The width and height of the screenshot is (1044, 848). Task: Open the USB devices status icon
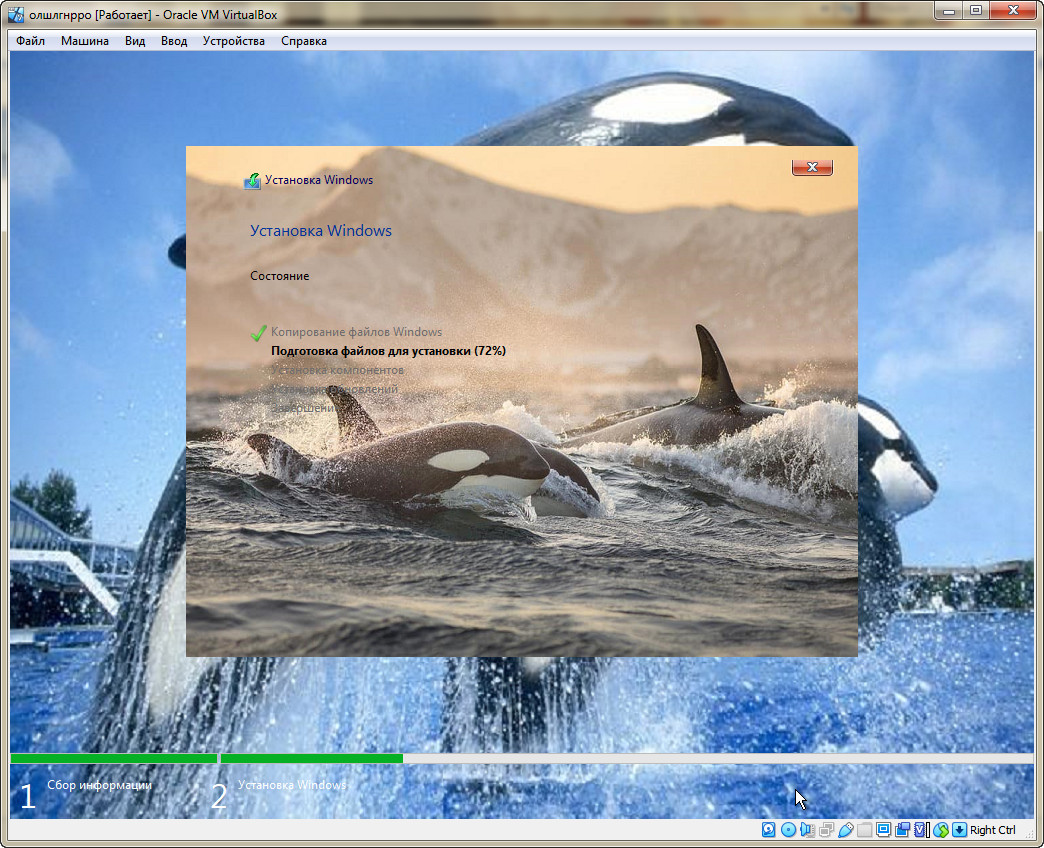tap(845, 830)
